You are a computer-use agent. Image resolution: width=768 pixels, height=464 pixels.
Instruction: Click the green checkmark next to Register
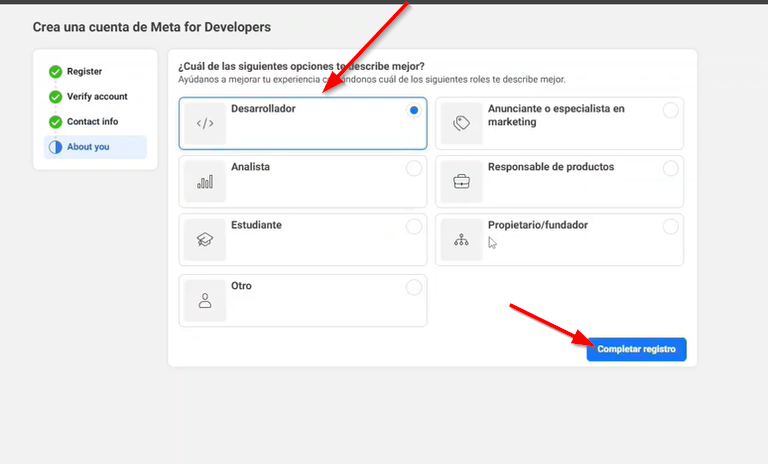click(55, 72)
